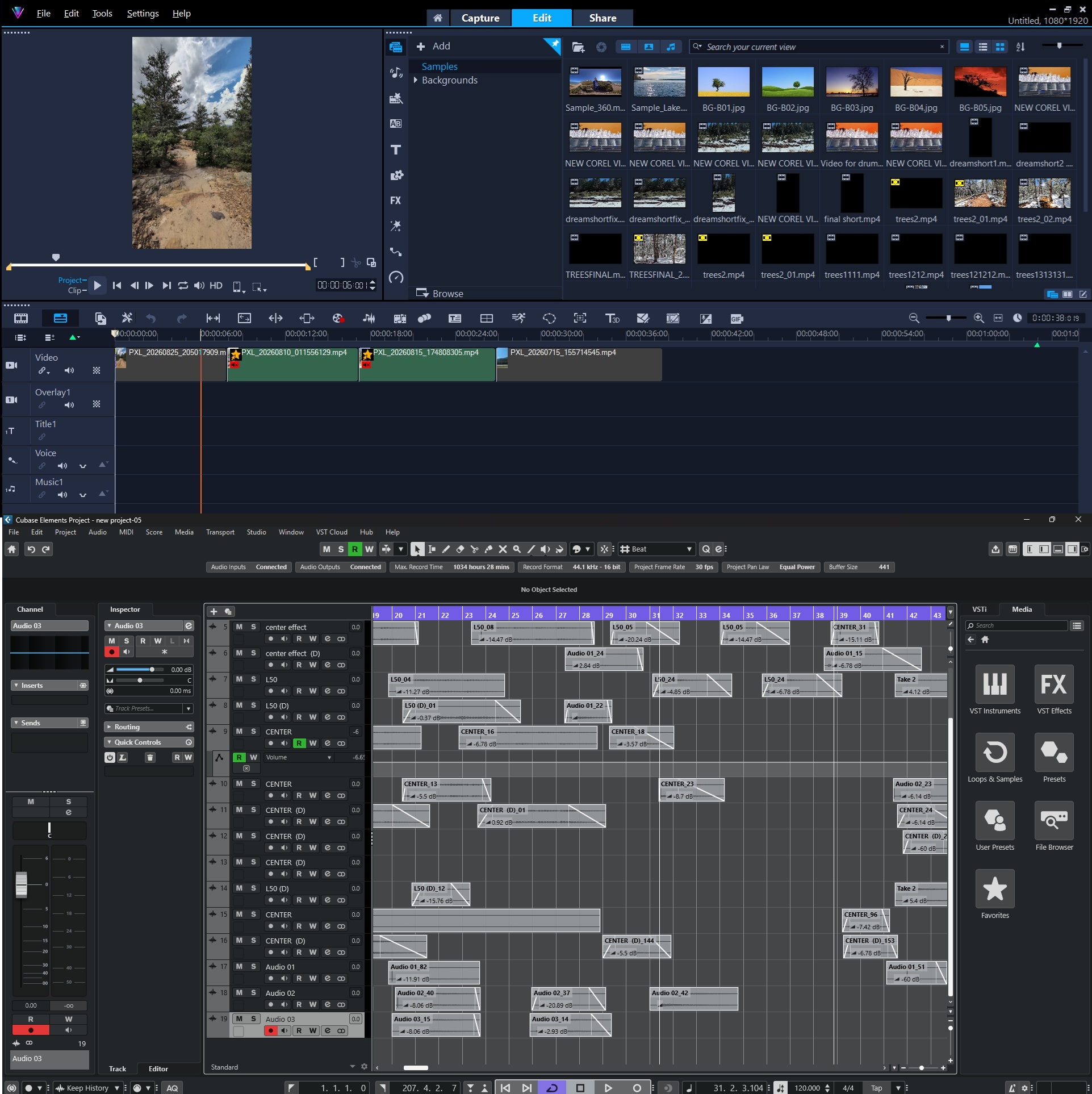Image resolution: width=1092 pixels, height=1094 pixels.
Task: Click the Add button in library panel
Action: pyautogui.click(x=433, y=47)
